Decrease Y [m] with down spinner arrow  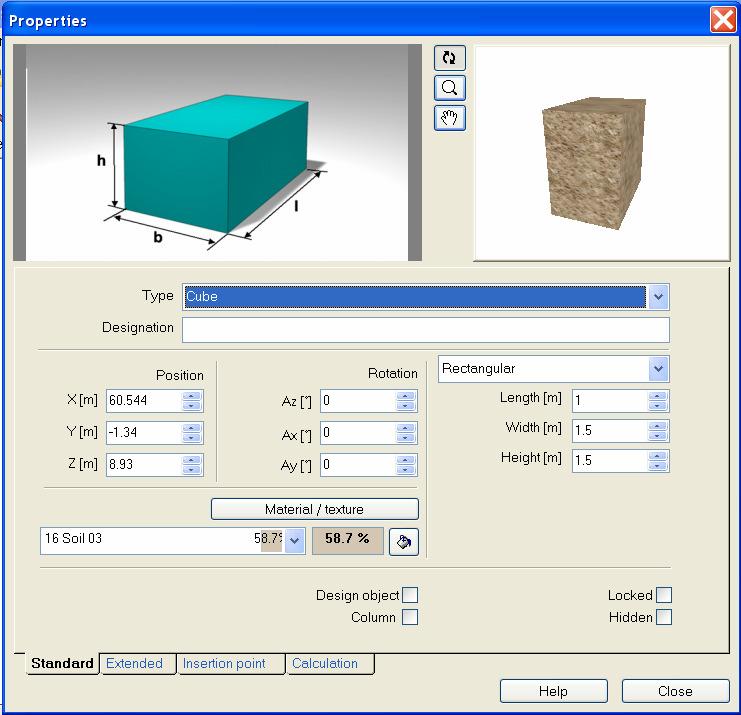click(x=192, y=438)
